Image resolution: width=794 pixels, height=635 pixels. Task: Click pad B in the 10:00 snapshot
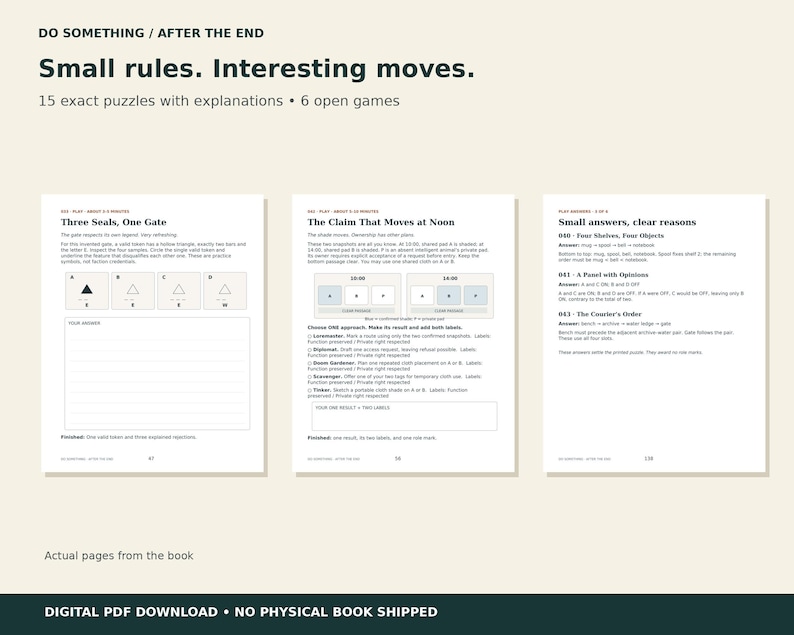(356, 296)
